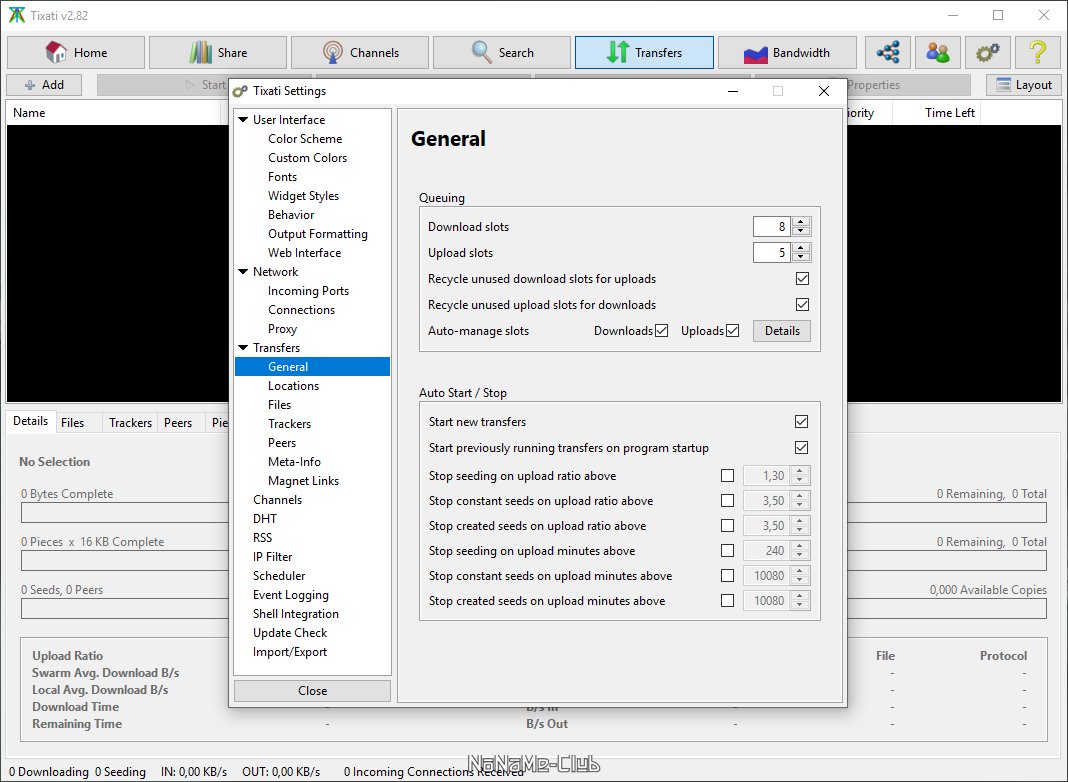The image size is (1068, 782).
Task: Decrease Upload slots with down arrow
Action: click(x=801, y=257)
